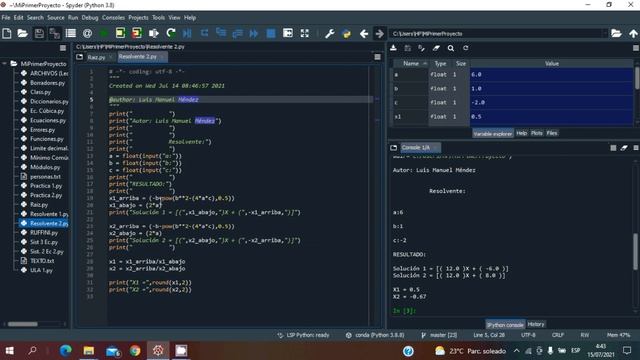Browse for a working directory folder icon
This screenshot has width=640, height=360.
point(616,33)
